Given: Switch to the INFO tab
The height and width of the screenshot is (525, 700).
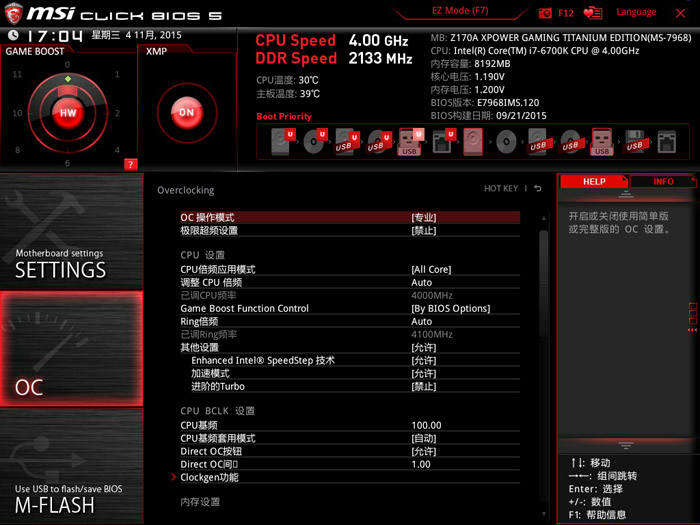Looking at the screenshot, I should tap(663, 182).
